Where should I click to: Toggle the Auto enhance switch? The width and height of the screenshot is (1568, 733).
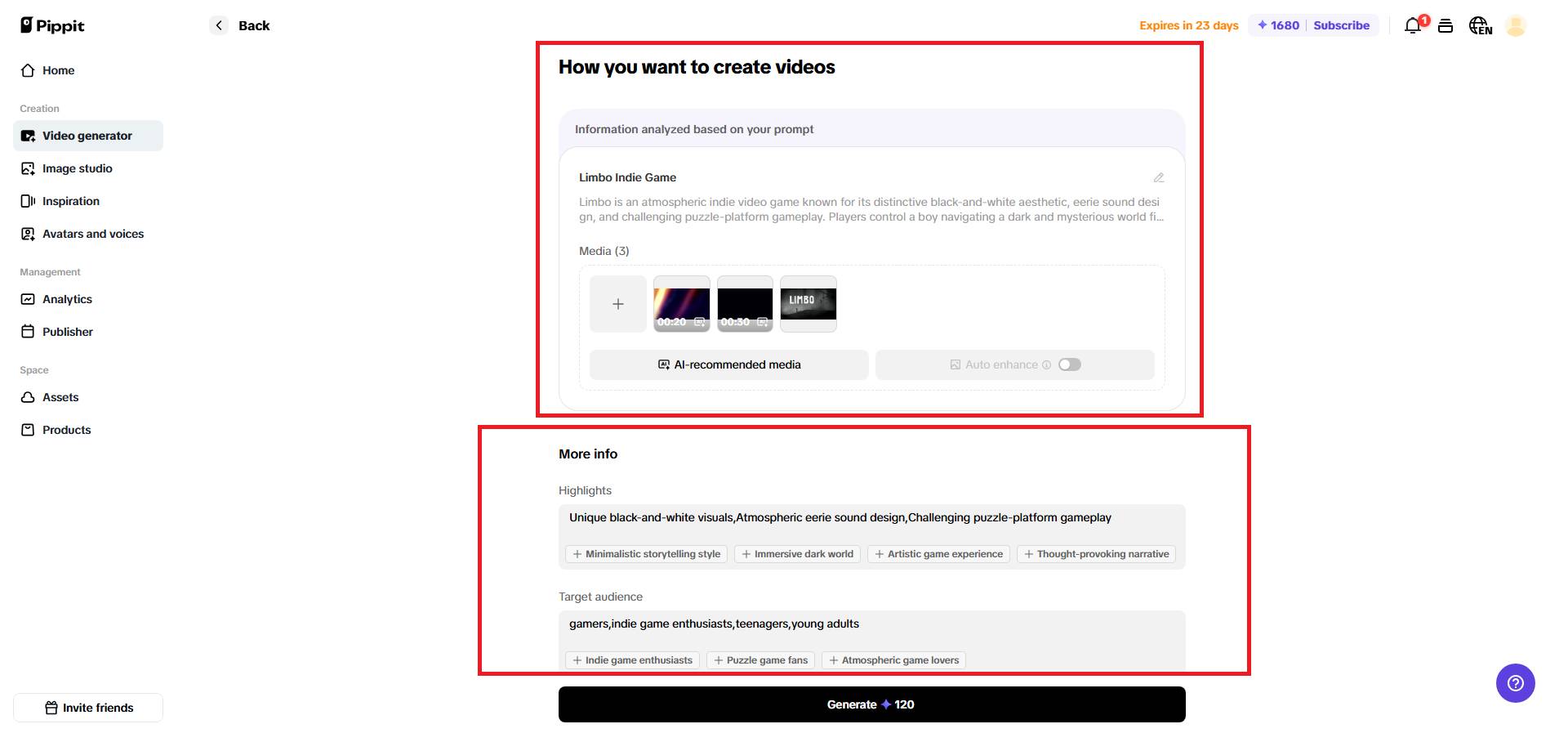(x=1070, y=364)
